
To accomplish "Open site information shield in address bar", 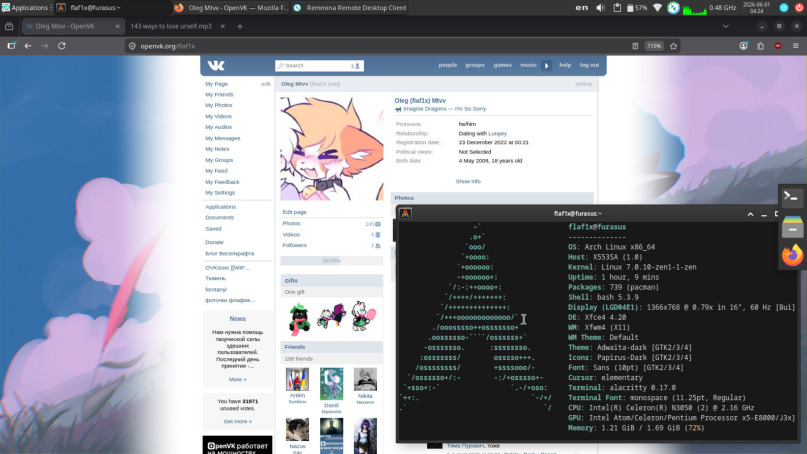I will pos(132,46).
